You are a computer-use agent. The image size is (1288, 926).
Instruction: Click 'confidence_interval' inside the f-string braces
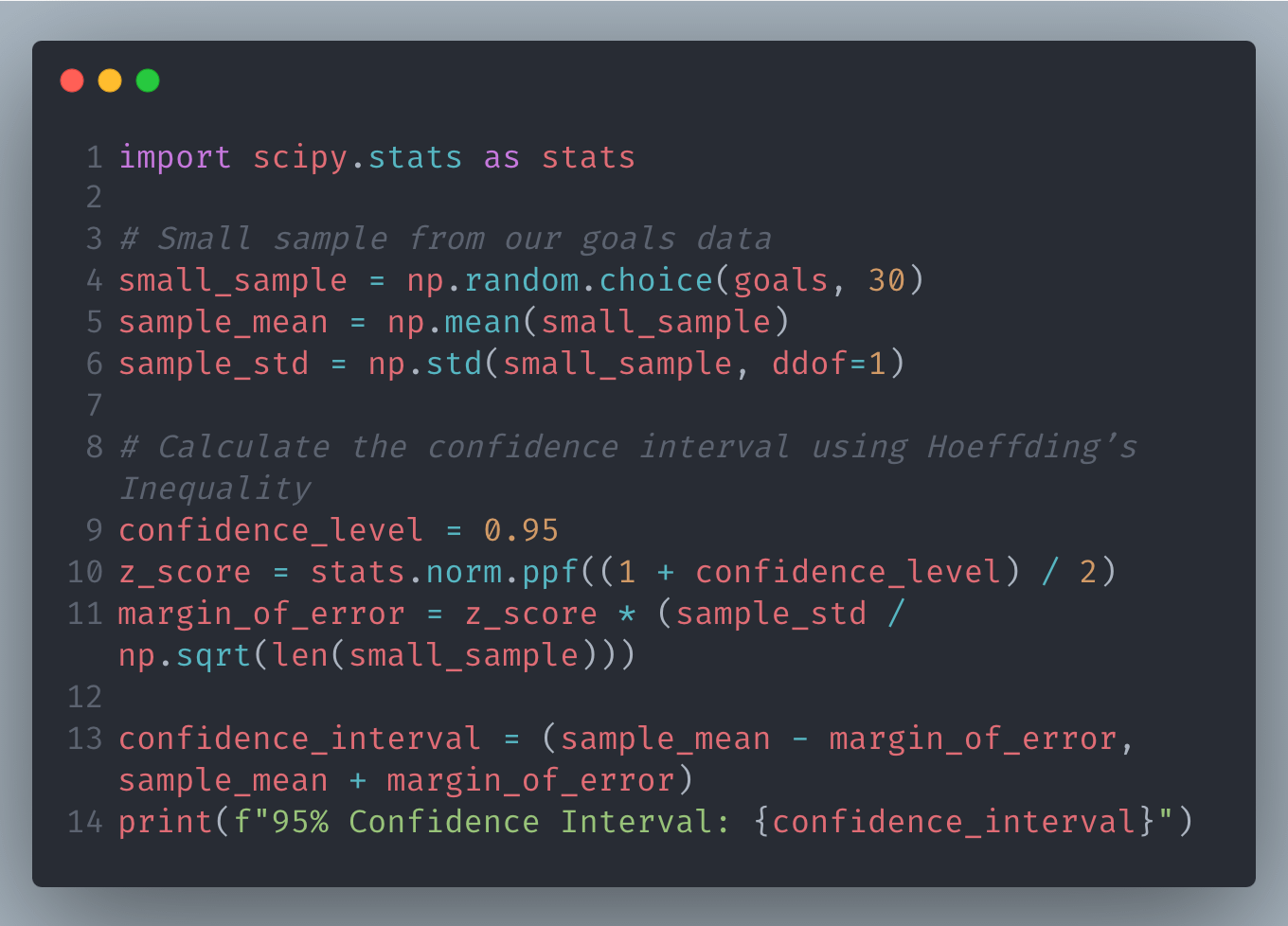tap(955, 822)
